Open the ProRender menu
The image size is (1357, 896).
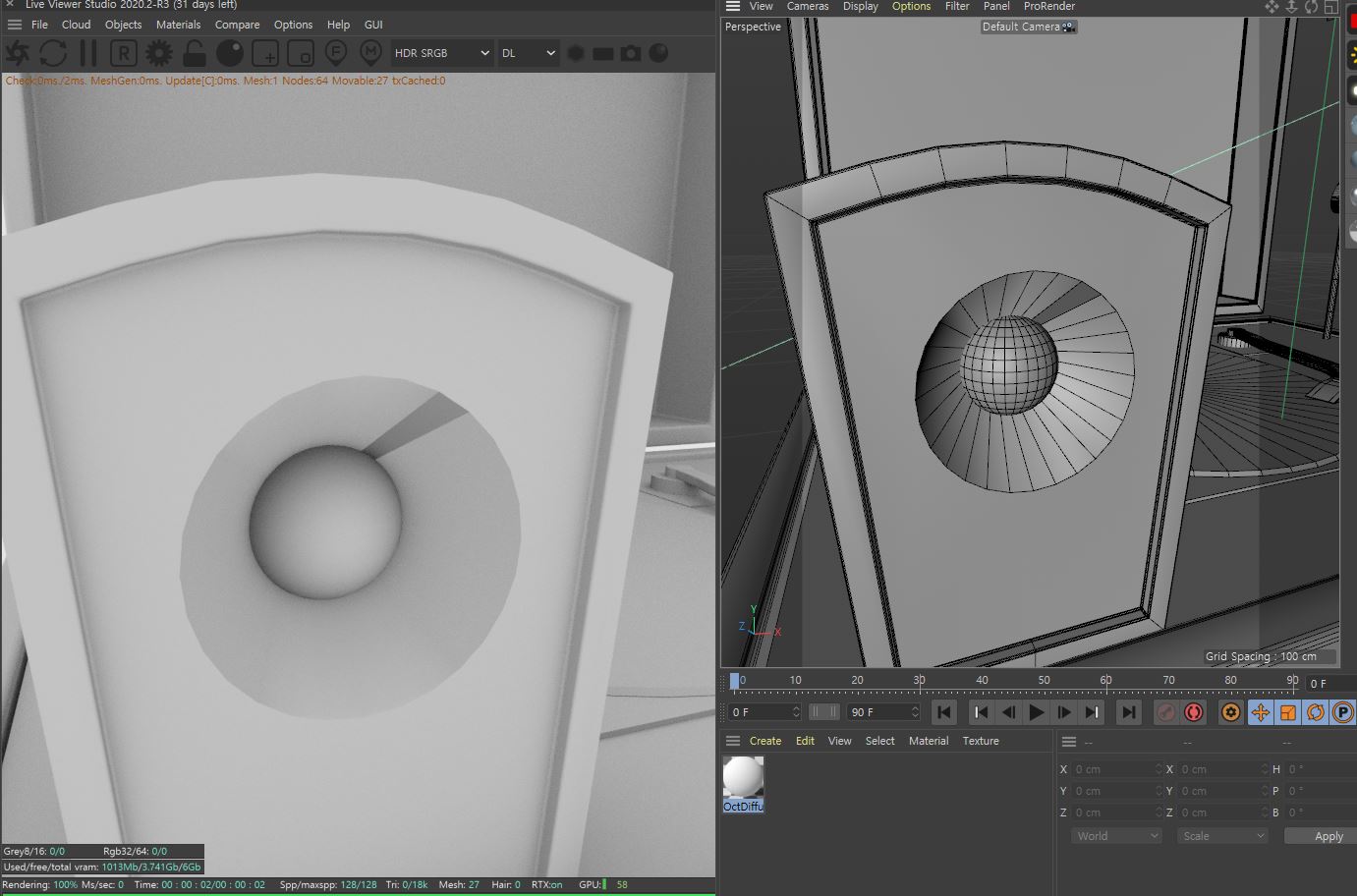tap(1049, 6)
